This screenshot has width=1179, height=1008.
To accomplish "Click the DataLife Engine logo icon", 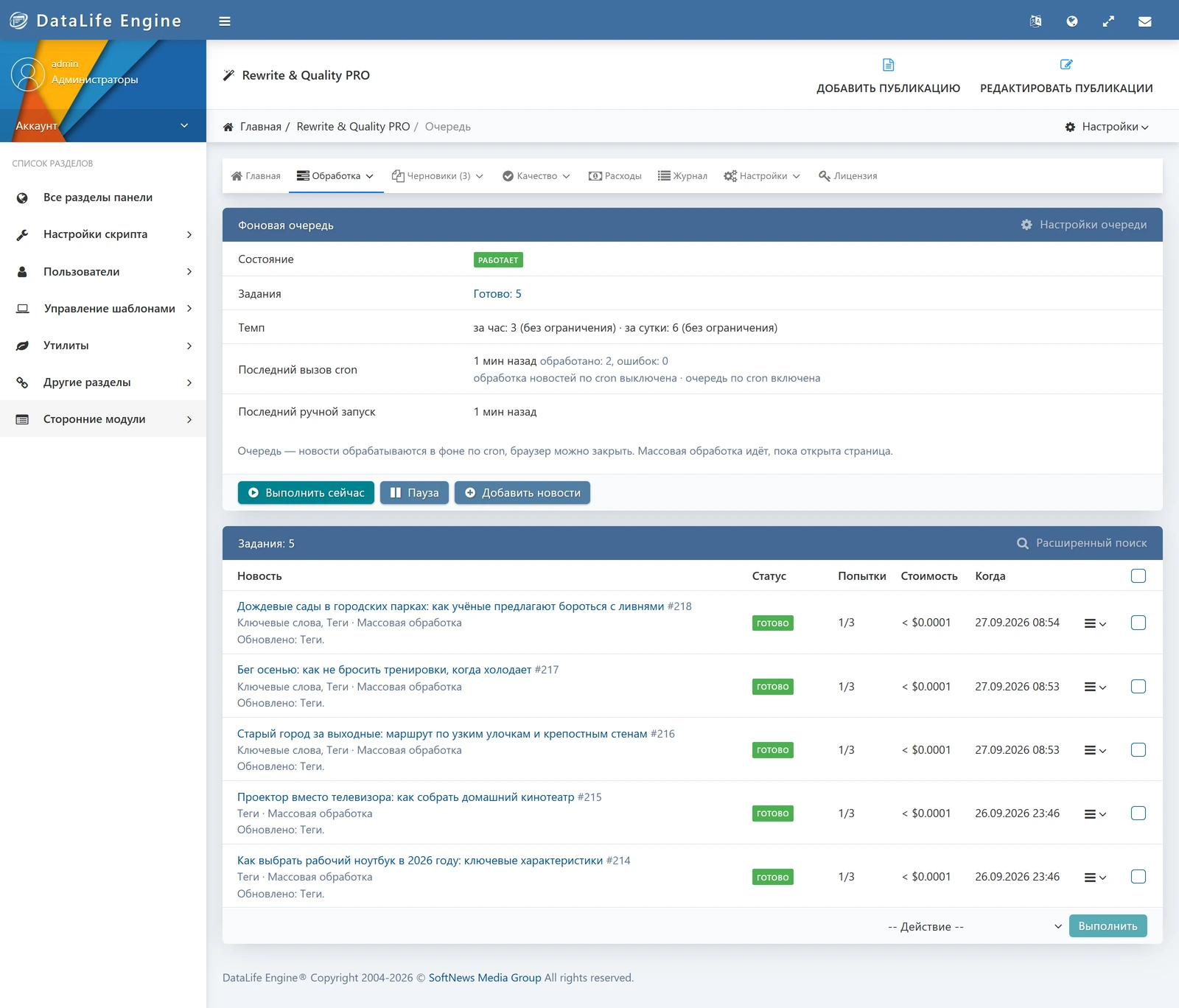I will [18, 21].
